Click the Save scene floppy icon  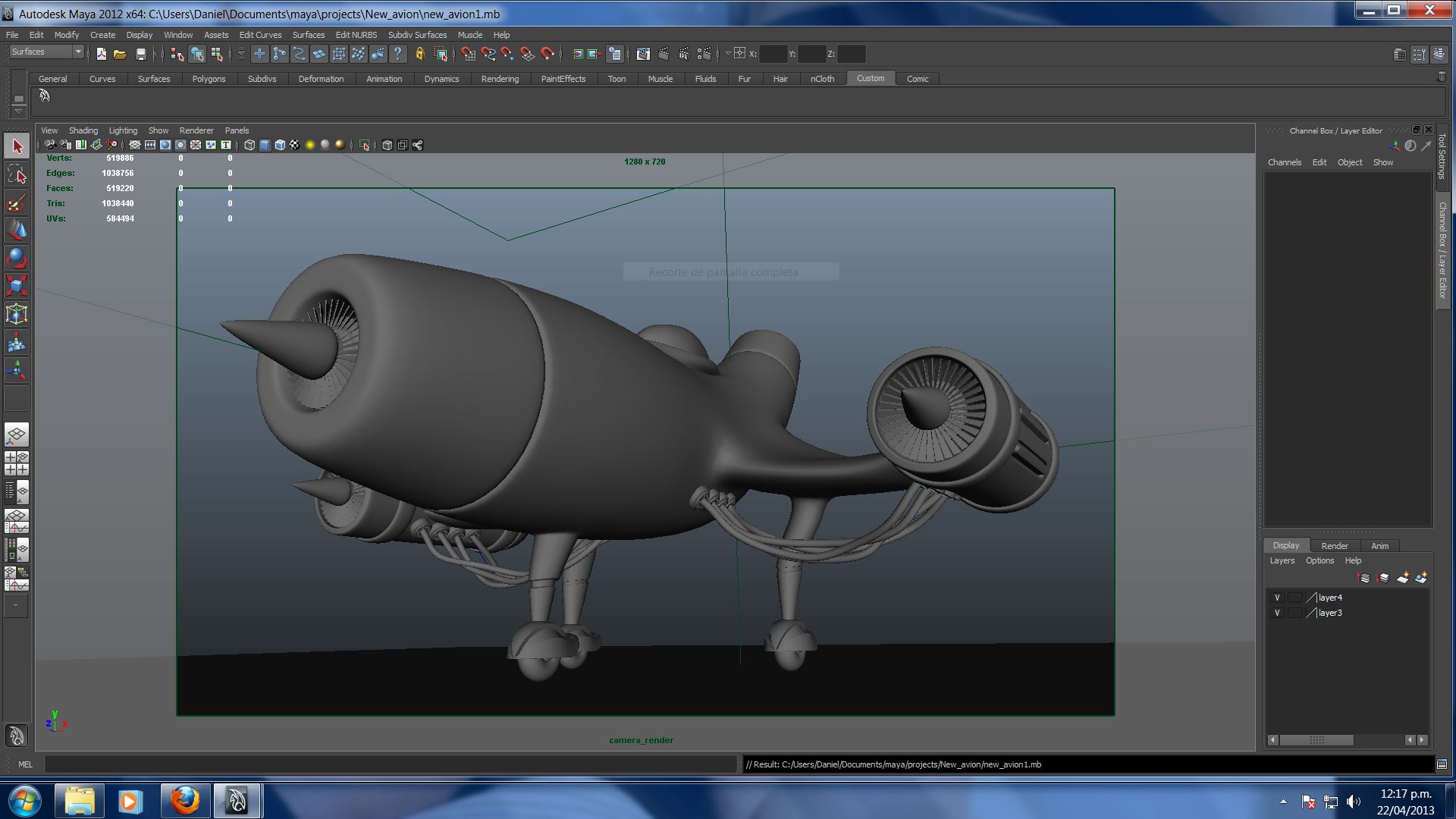(140, 54)
